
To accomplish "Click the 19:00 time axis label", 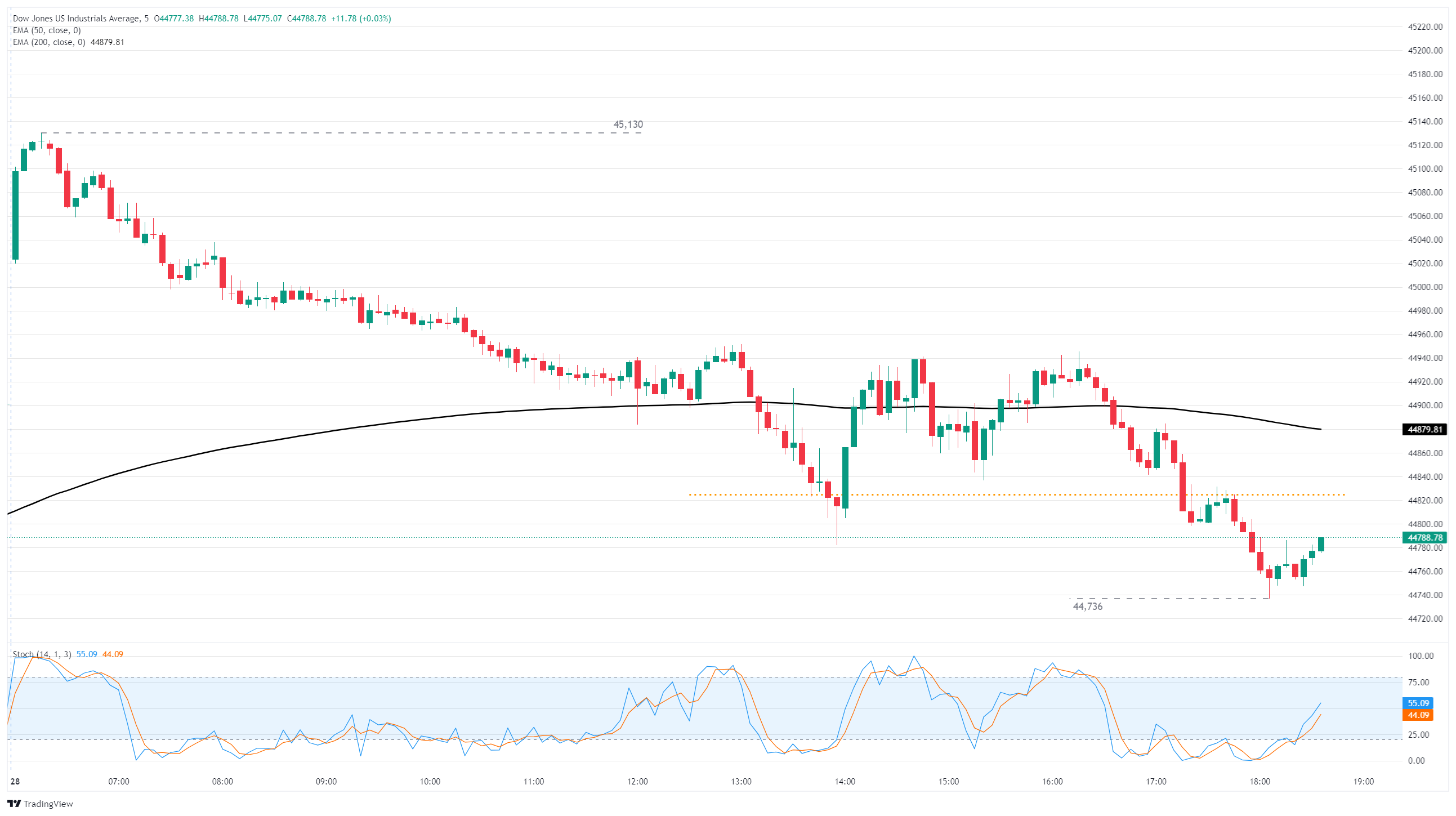I will [1363, 782].
